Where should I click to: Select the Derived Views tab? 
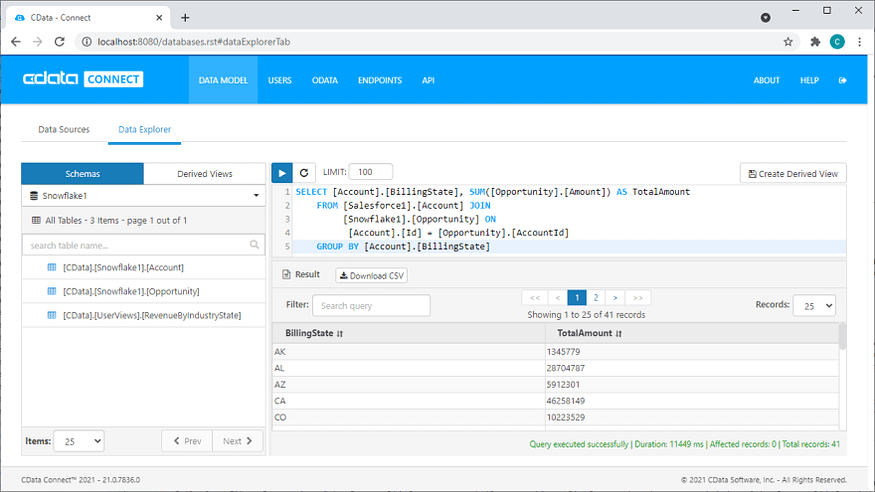pyautogui.click(x=205, y=173)
